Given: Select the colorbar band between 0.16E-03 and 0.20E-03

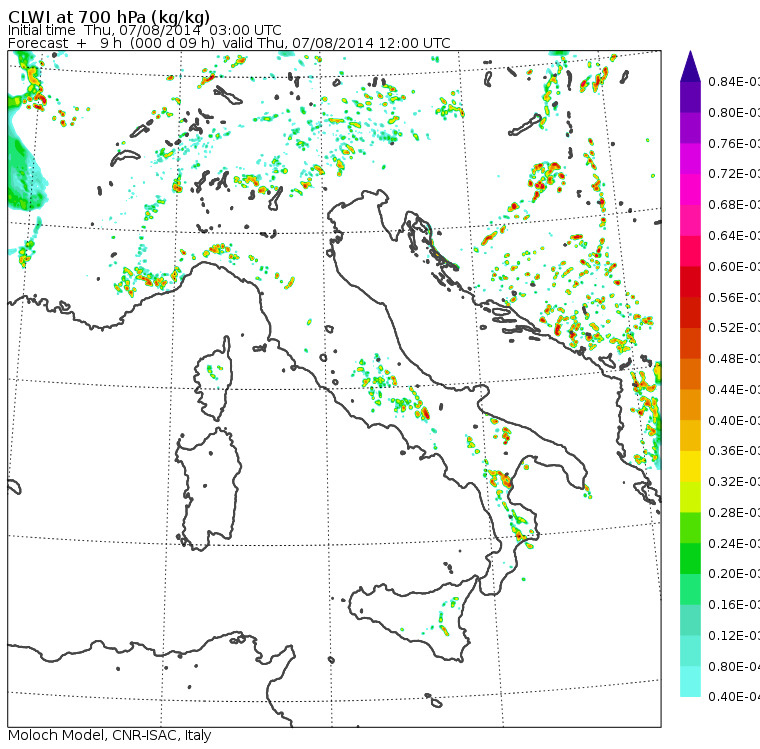Looking at the screenshot, I should pyautogui.click(x=690, y=589).
